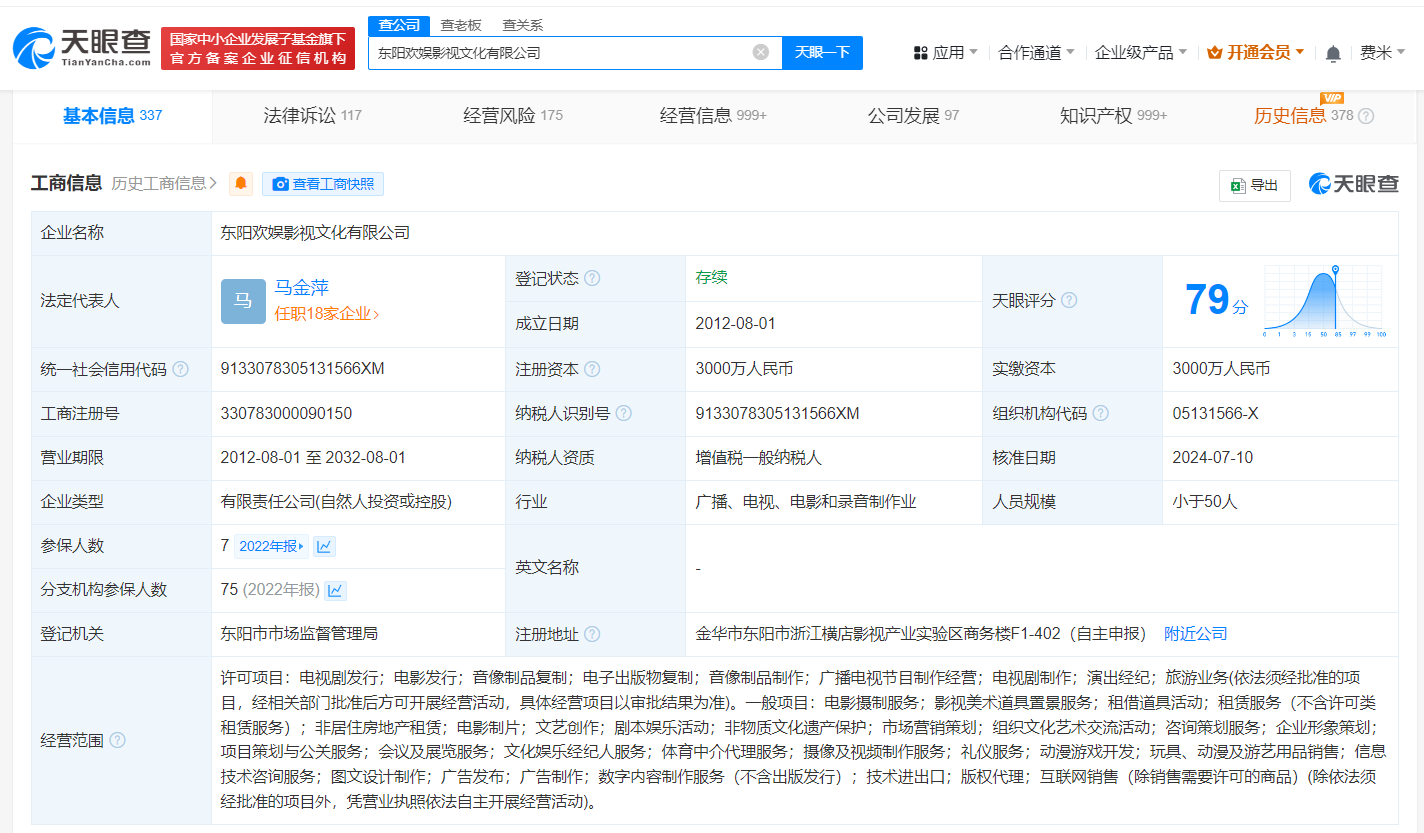
Task: Click the Excel 导出 export icon
Action: 1254,186
